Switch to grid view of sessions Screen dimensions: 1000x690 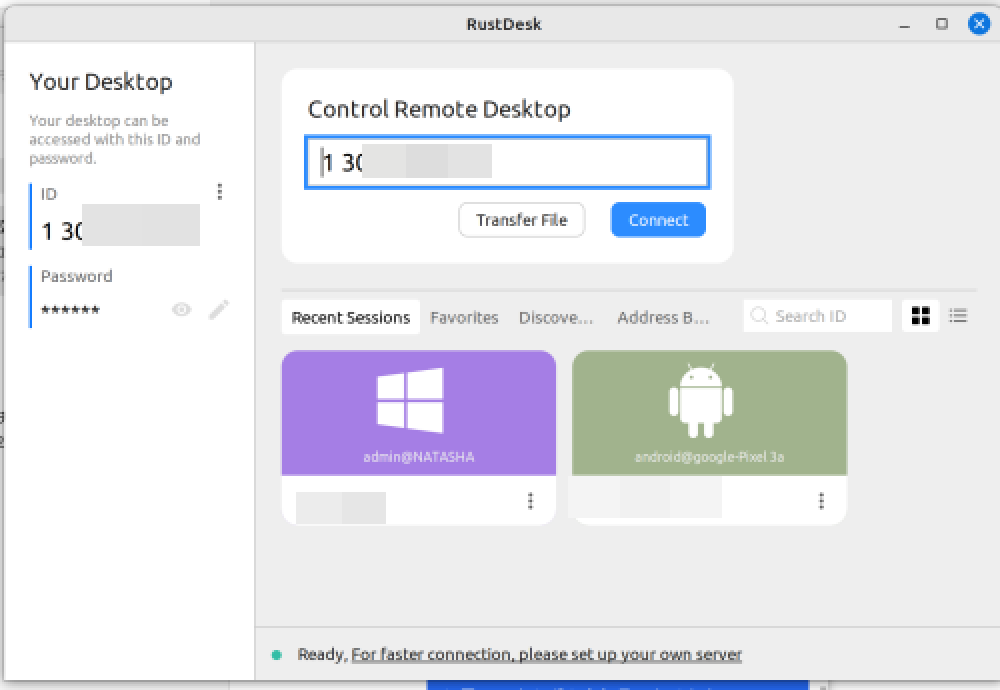[920, 315]
